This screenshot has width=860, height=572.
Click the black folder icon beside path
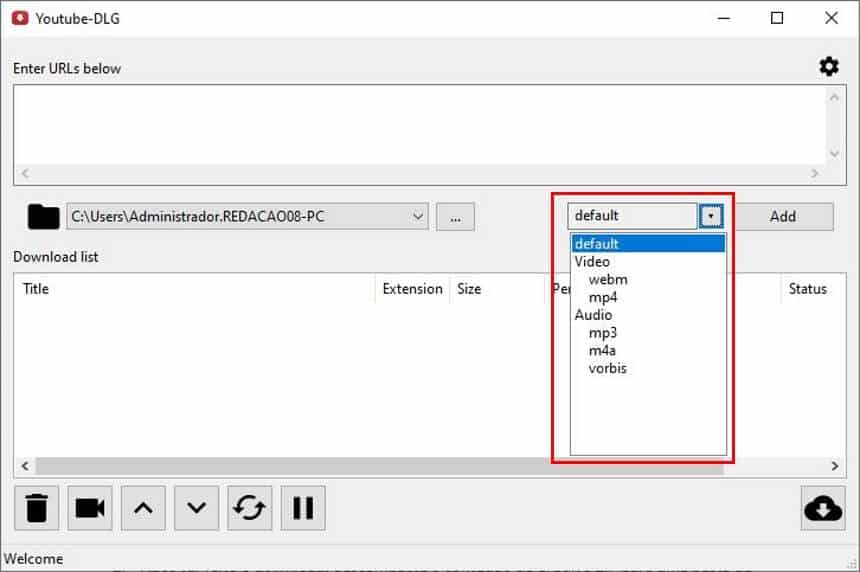(x=43, y=217)
